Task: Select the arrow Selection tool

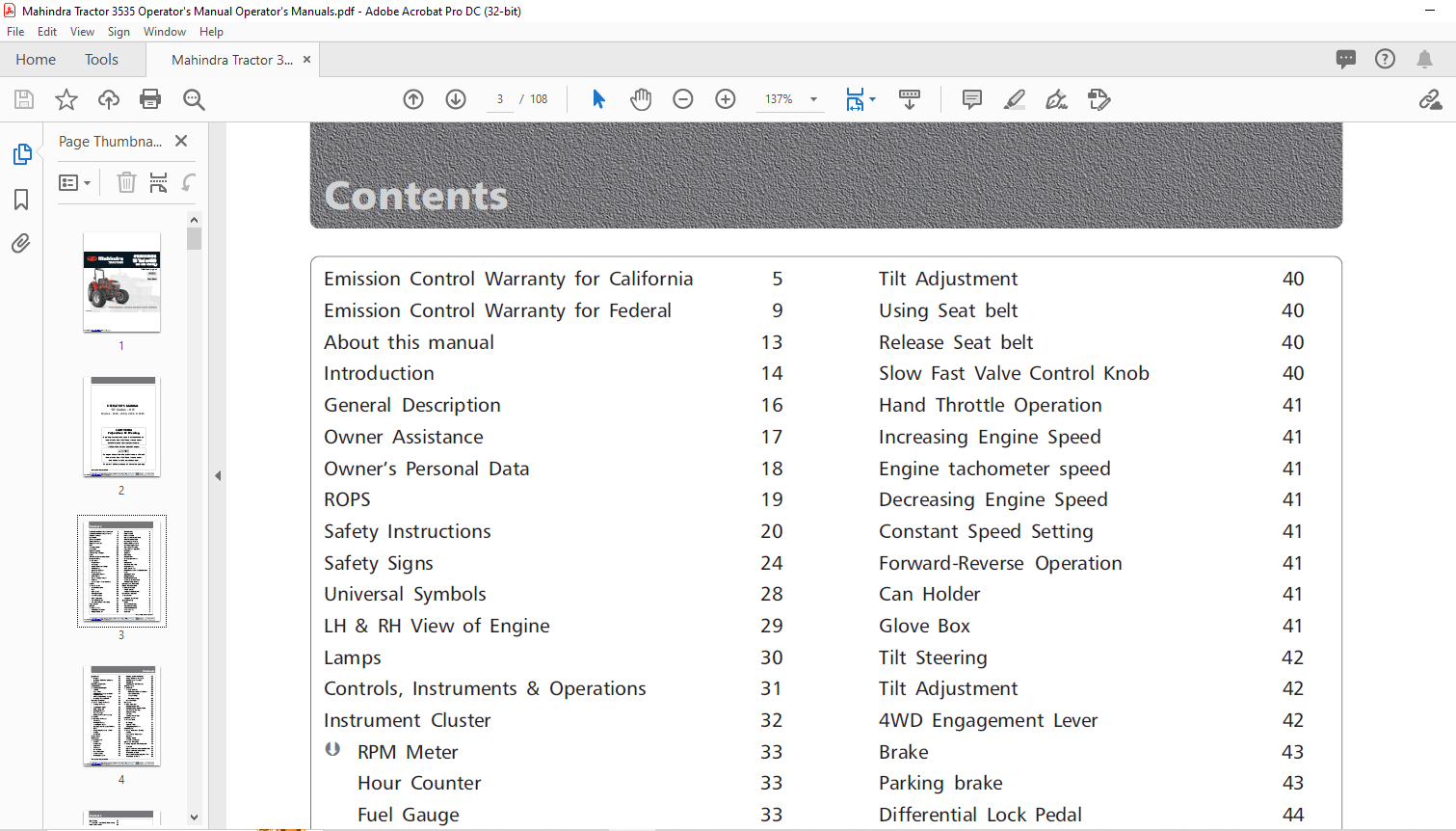Action: (x=598, y=99)
